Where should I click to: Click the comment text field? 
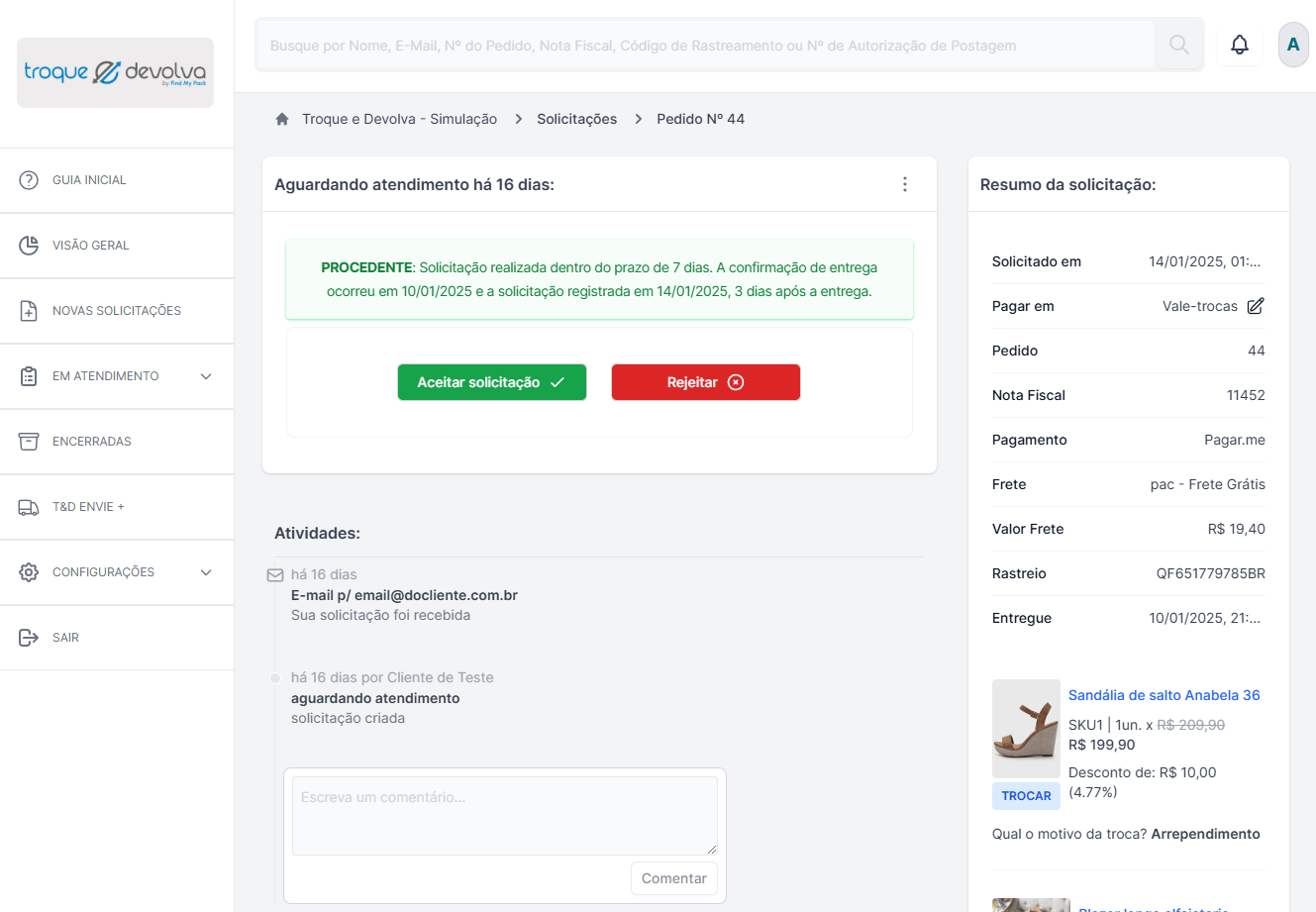pos(504,814)
